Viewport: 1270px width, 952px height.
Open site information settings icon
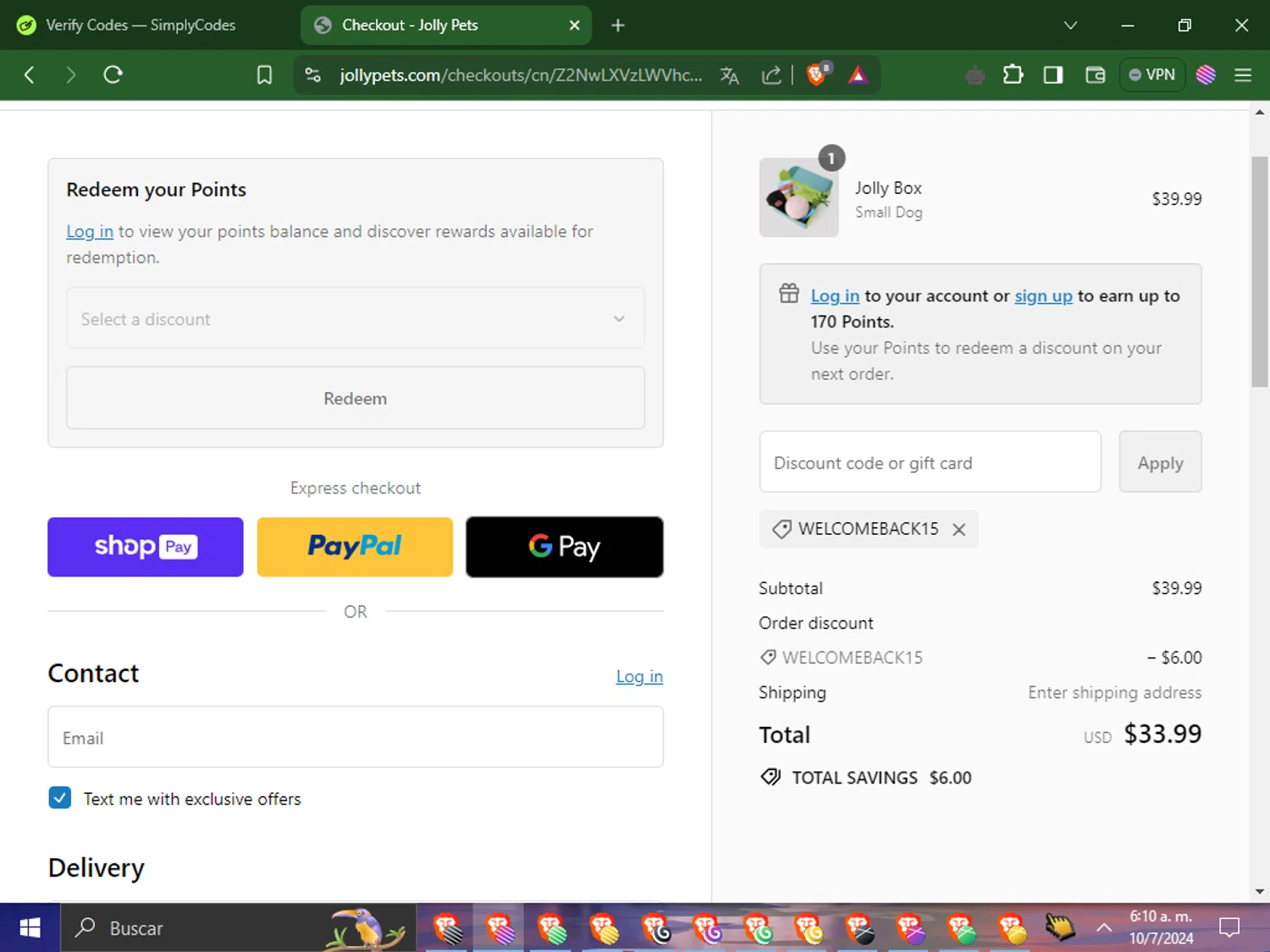pyautogui.click(x=312, y=75)
